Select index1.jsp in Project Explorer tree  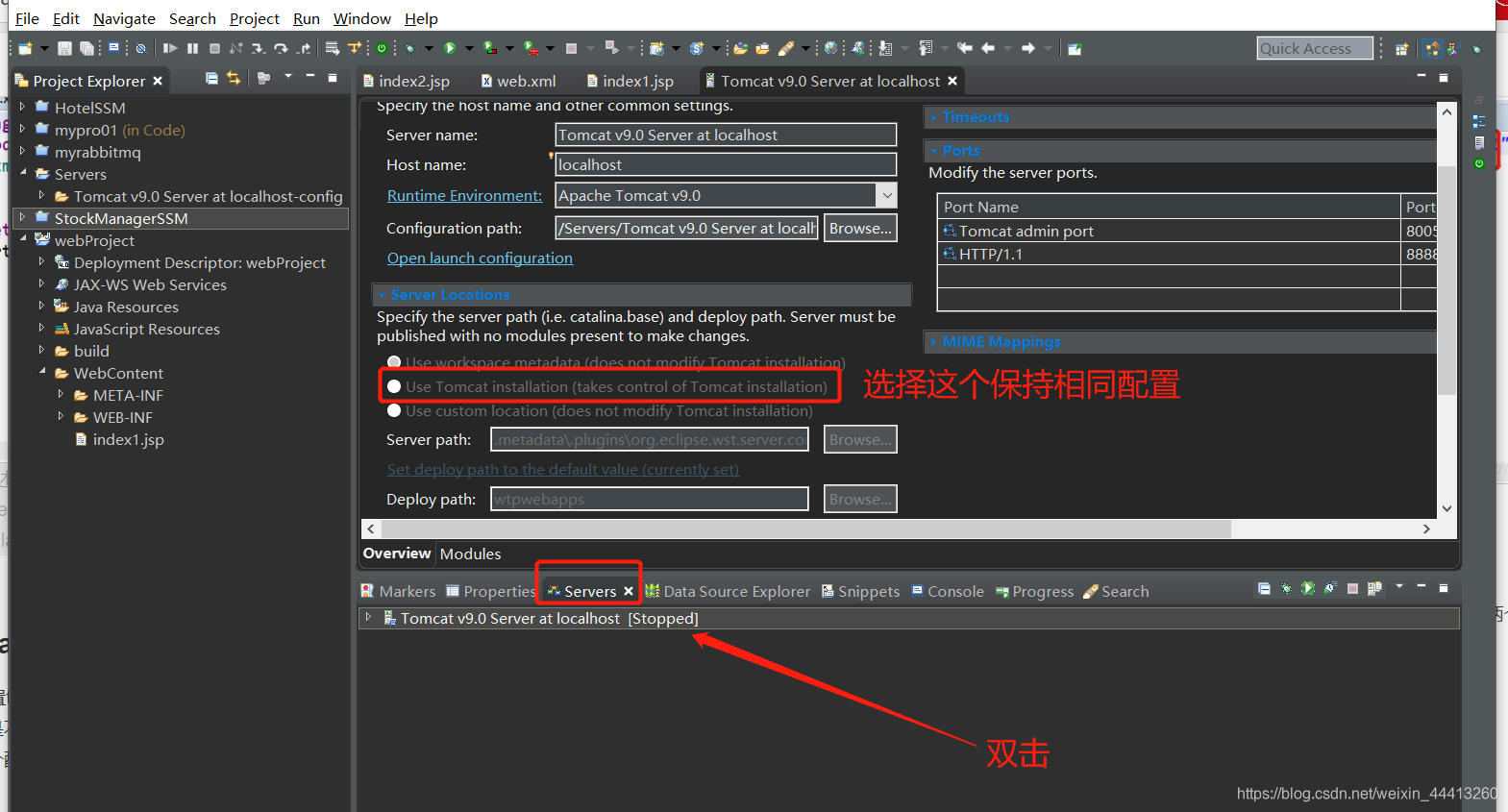tap(118, 439)
